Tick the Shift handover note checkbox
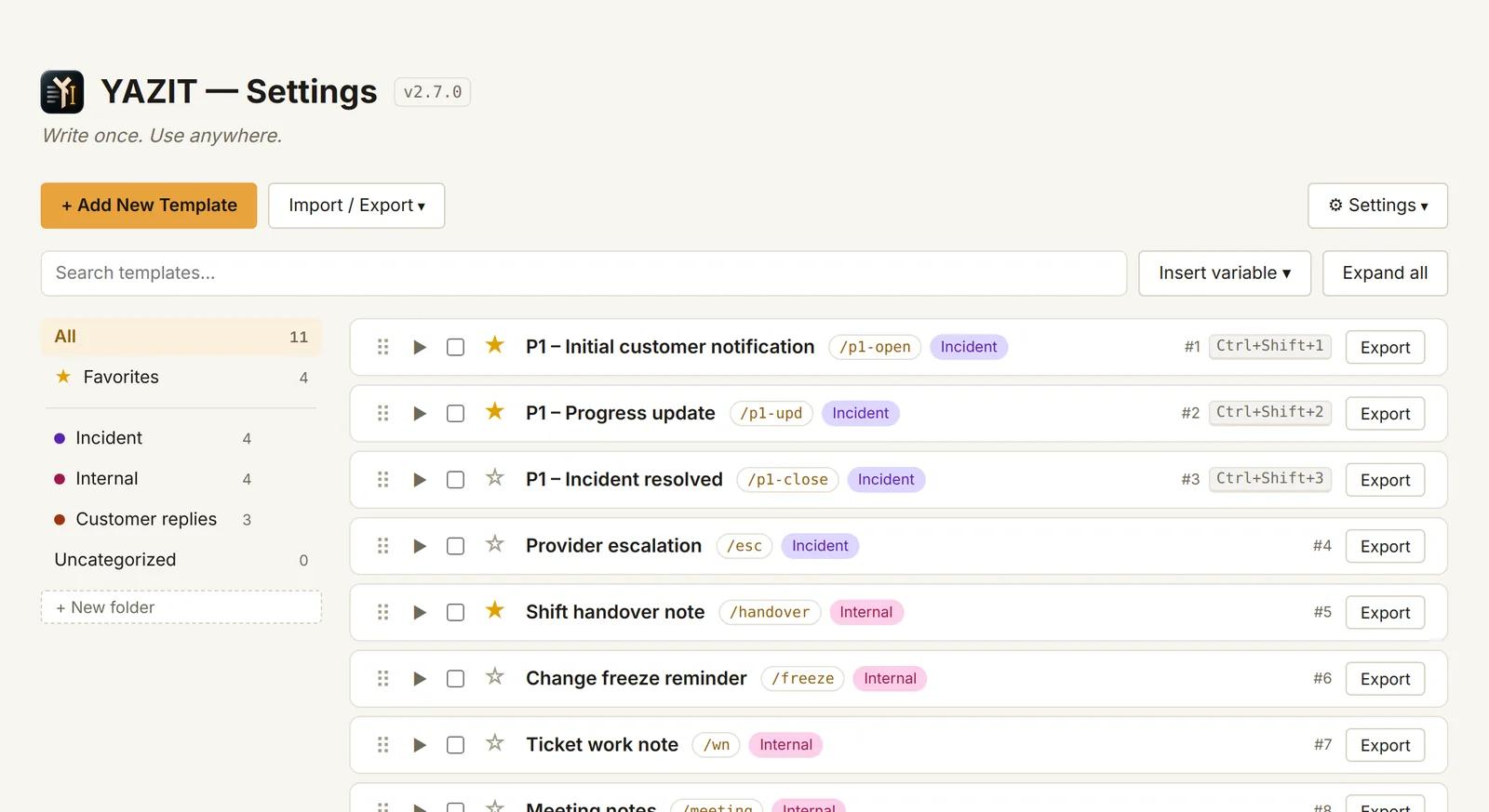Image resolution: width=1489 pixels, height=812 pixels. [x=455, y=612]
